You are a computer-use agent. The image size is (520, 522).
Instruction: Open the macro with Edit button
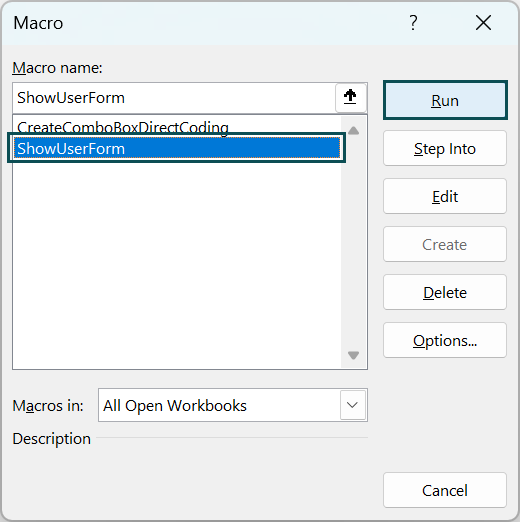coord(445,196)
